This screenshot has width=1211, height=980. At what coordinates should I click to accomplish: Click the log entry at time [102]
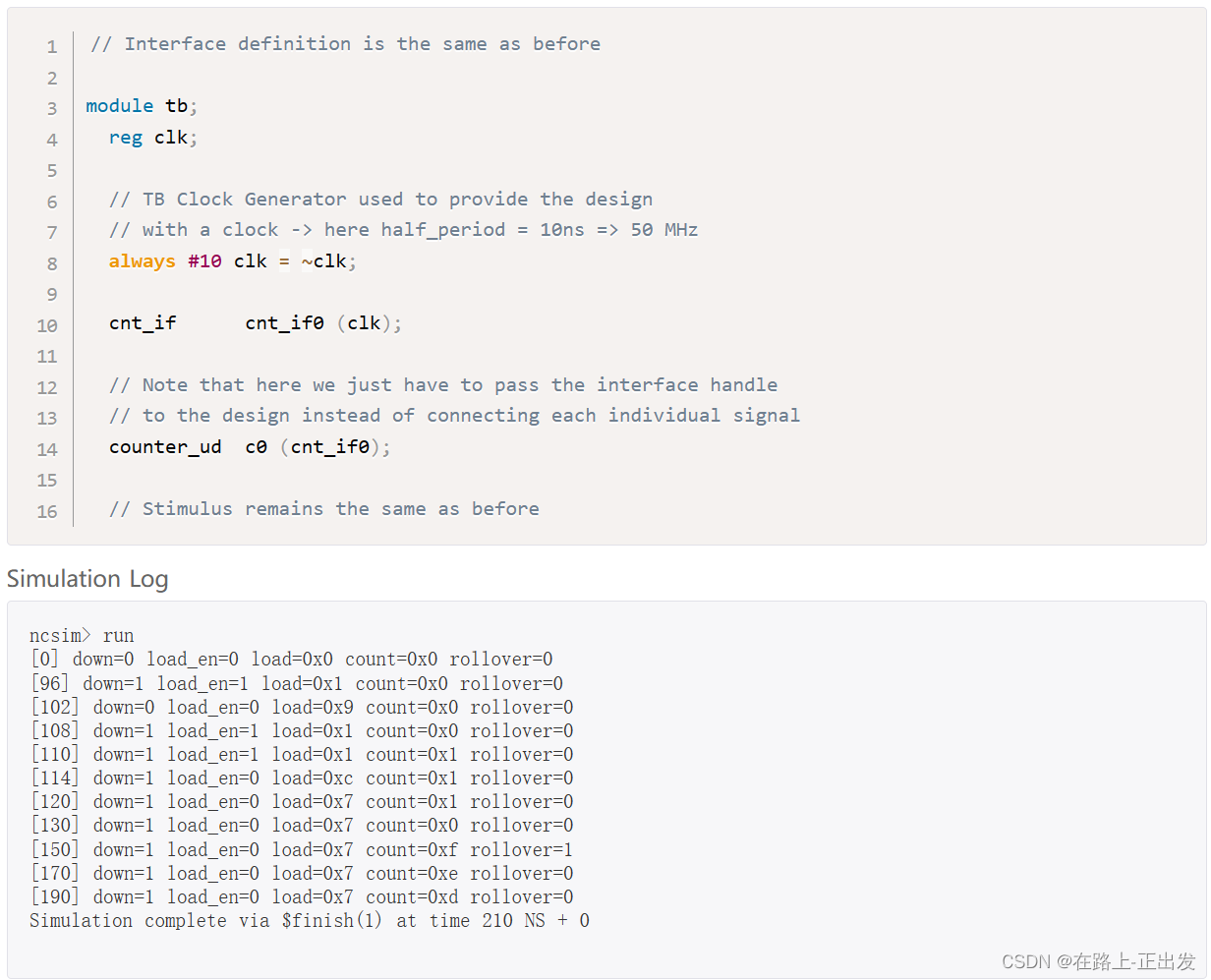click(302, 707)
